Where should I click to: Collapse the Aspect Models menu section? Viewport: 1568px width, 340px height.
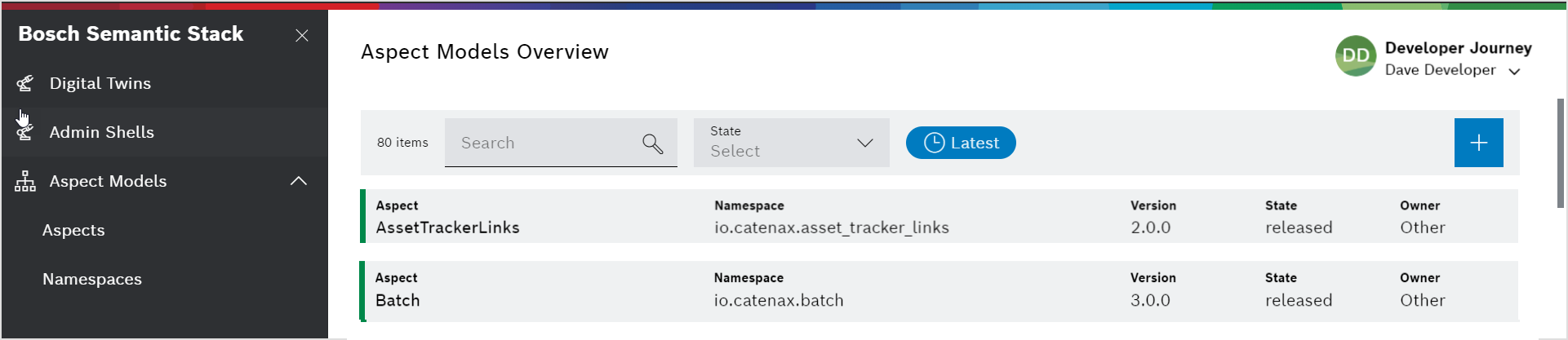(x=299, y=181)
